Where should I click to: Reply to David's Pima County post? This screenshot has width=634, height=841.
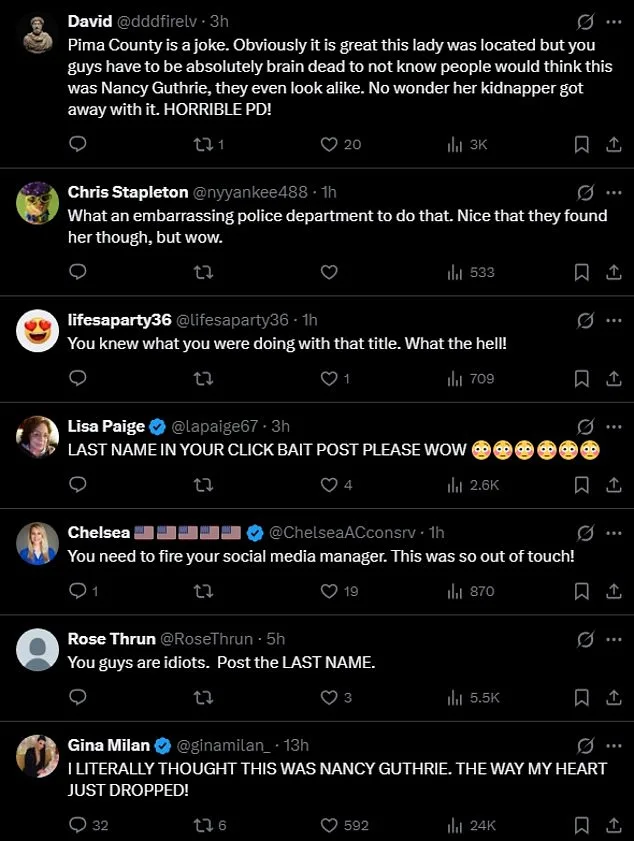pos(78,145)
